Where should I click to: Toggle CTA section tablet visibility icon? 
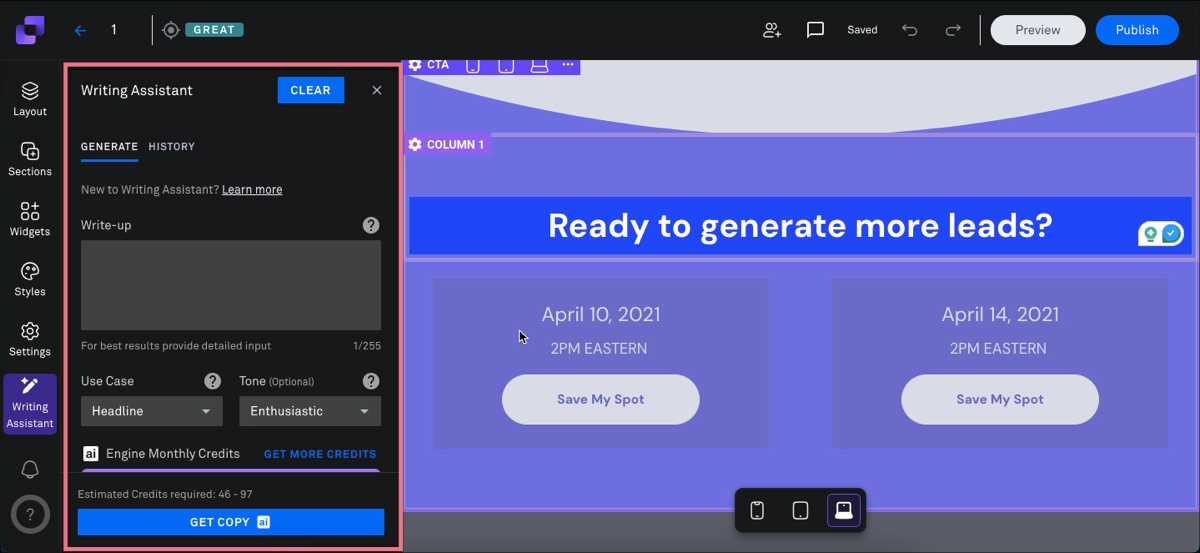506,65
